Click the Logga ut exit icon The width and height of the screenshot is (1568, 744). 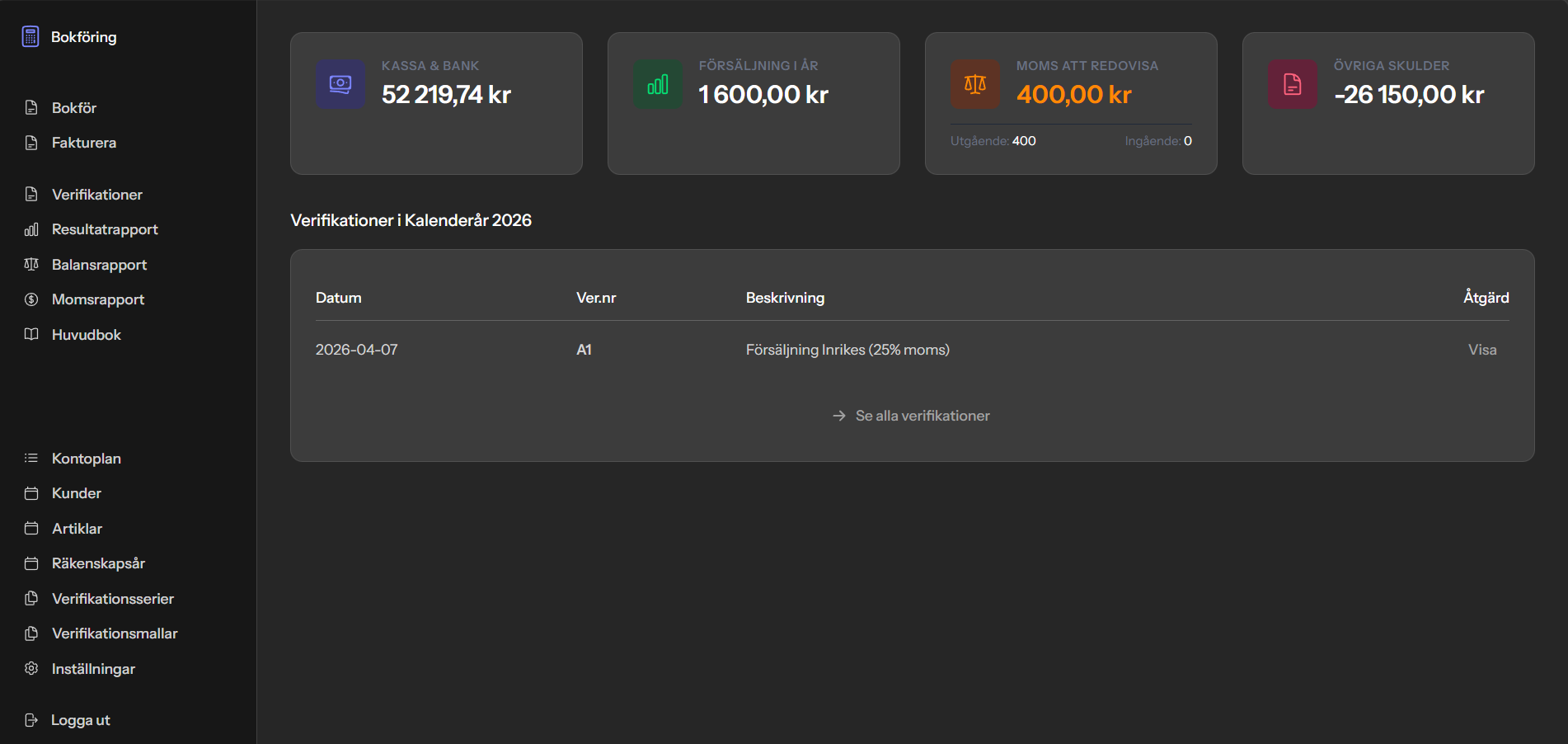(x=31, y=720)
